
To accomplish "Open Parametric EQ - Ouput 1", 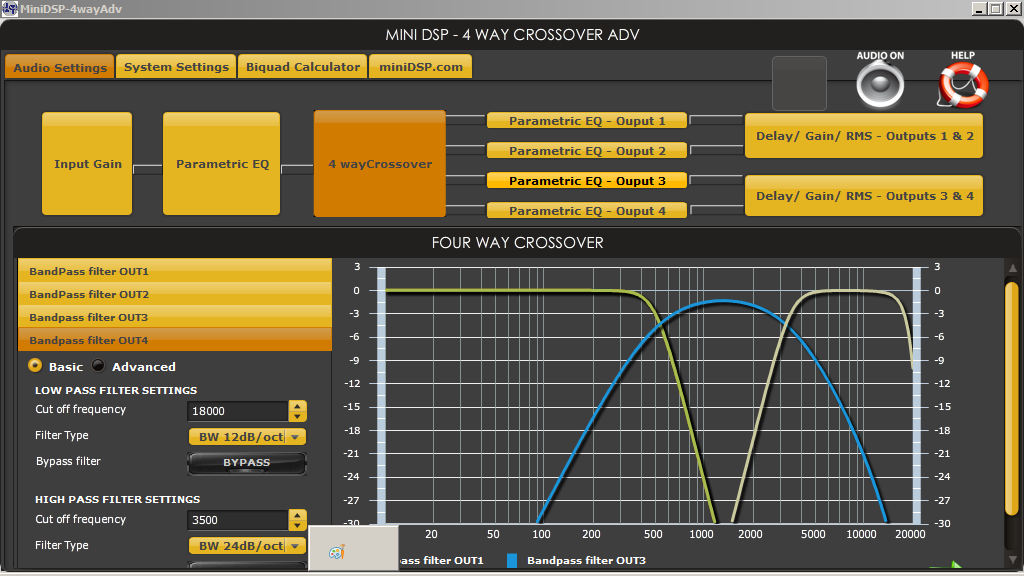I will point(587,121).
